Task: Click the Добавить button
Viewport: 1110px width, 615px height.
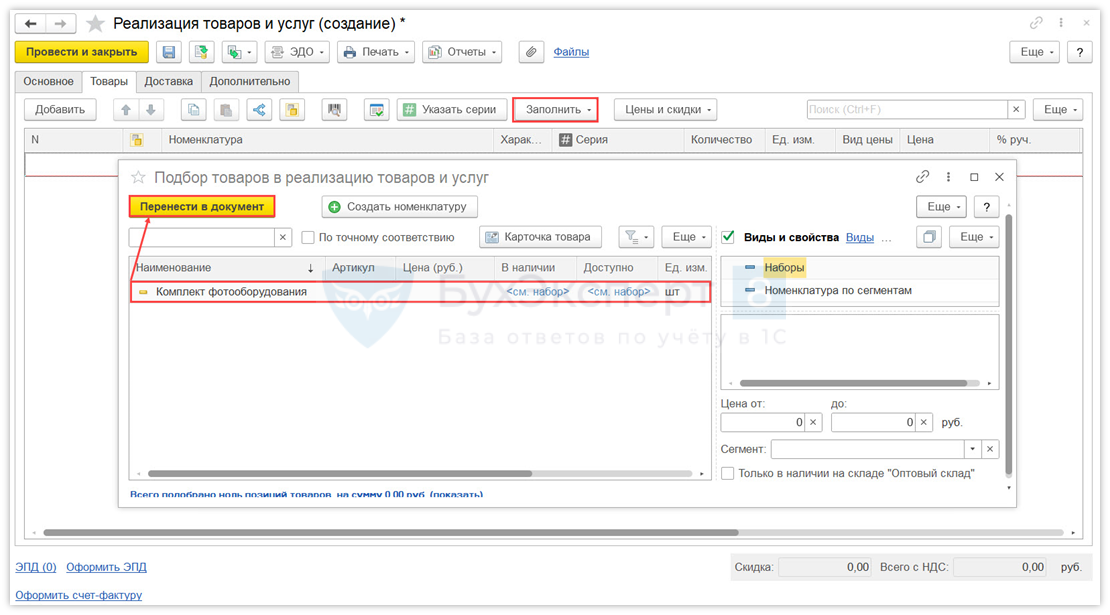Action: coord(60,110)
